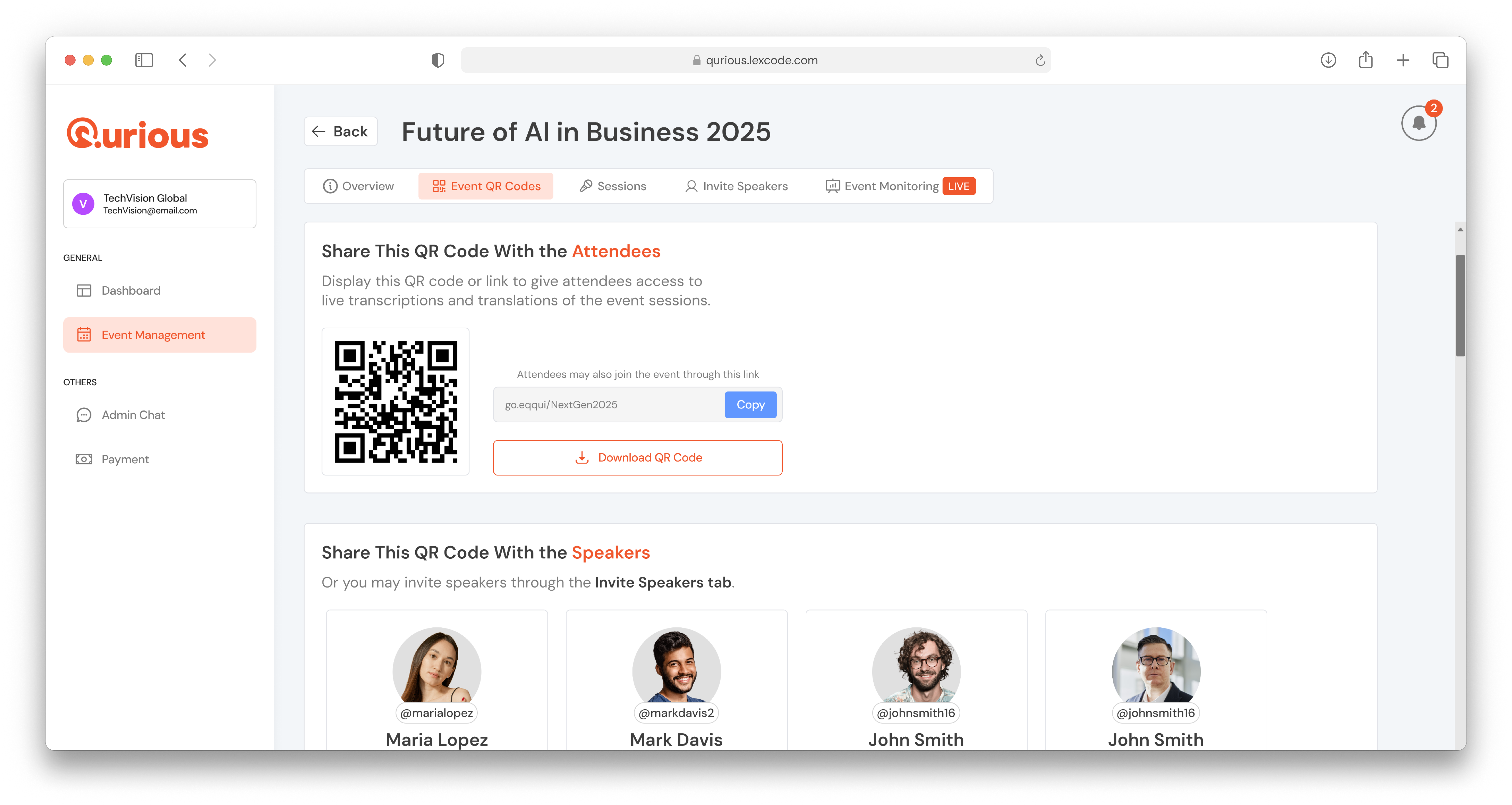Screen dimensions: 1512x805
Task: Click the Back button
Action: coord(340,132)
